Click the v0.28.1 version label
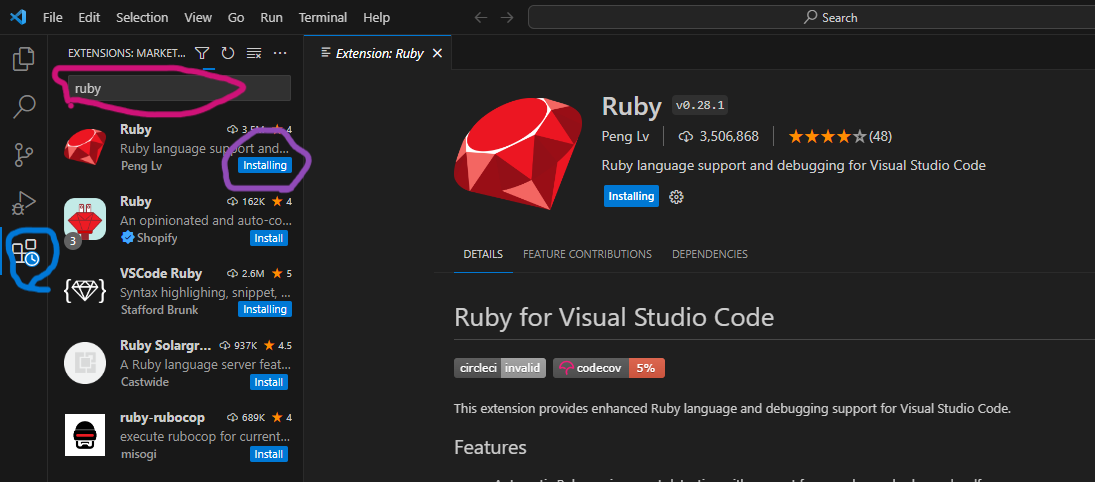This screenshot has height=482, width=1095. tap(700, 106)
